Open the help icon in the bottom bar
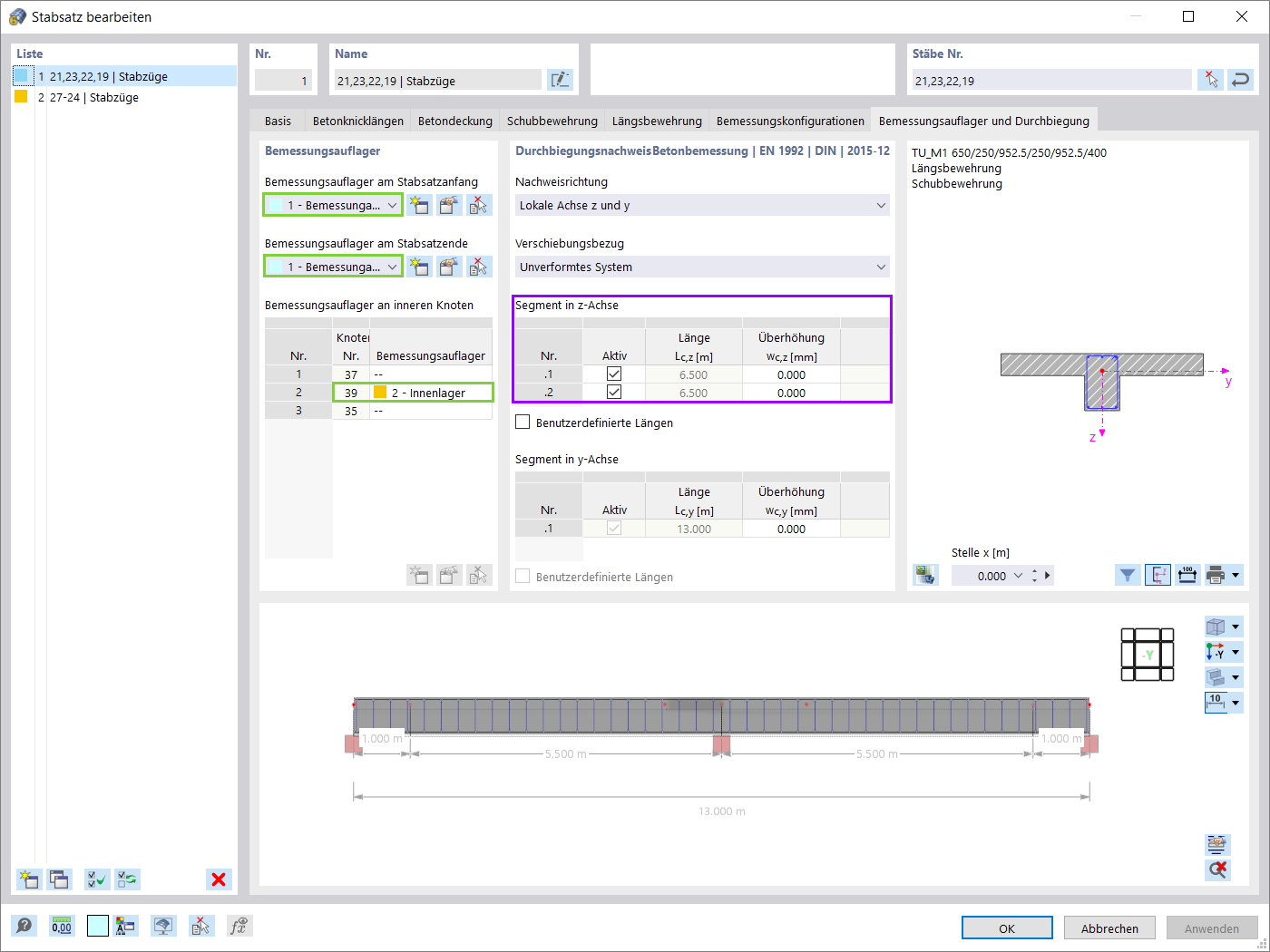 coord(24,926)
